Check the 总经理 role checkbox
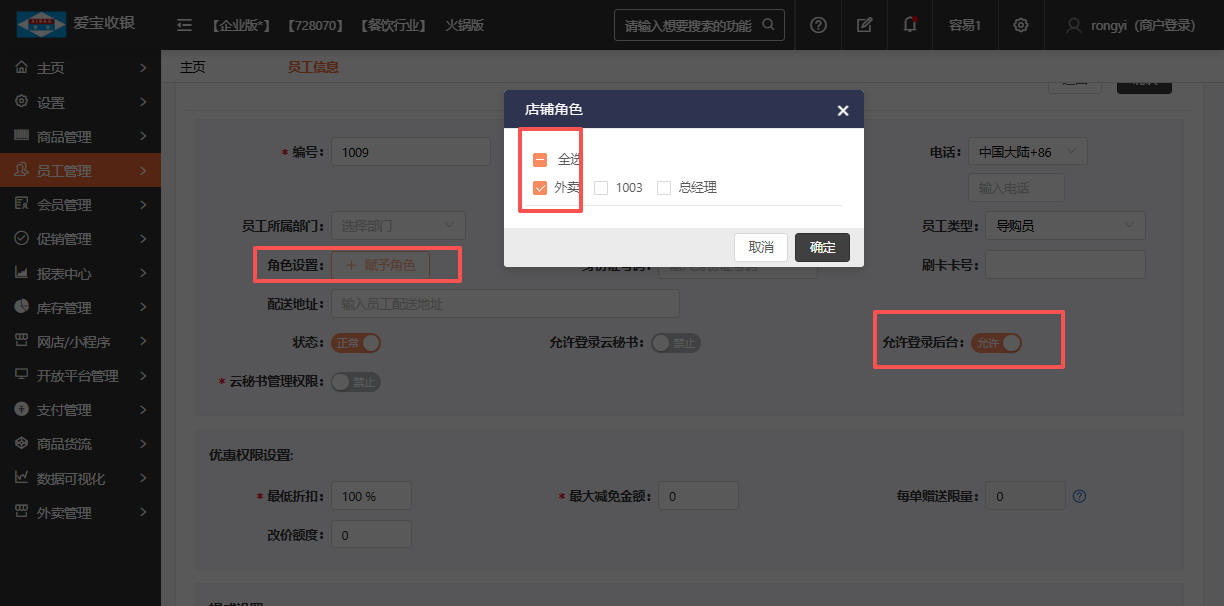1224x606 pixels. pyautogui.click(x=664, y=187)
